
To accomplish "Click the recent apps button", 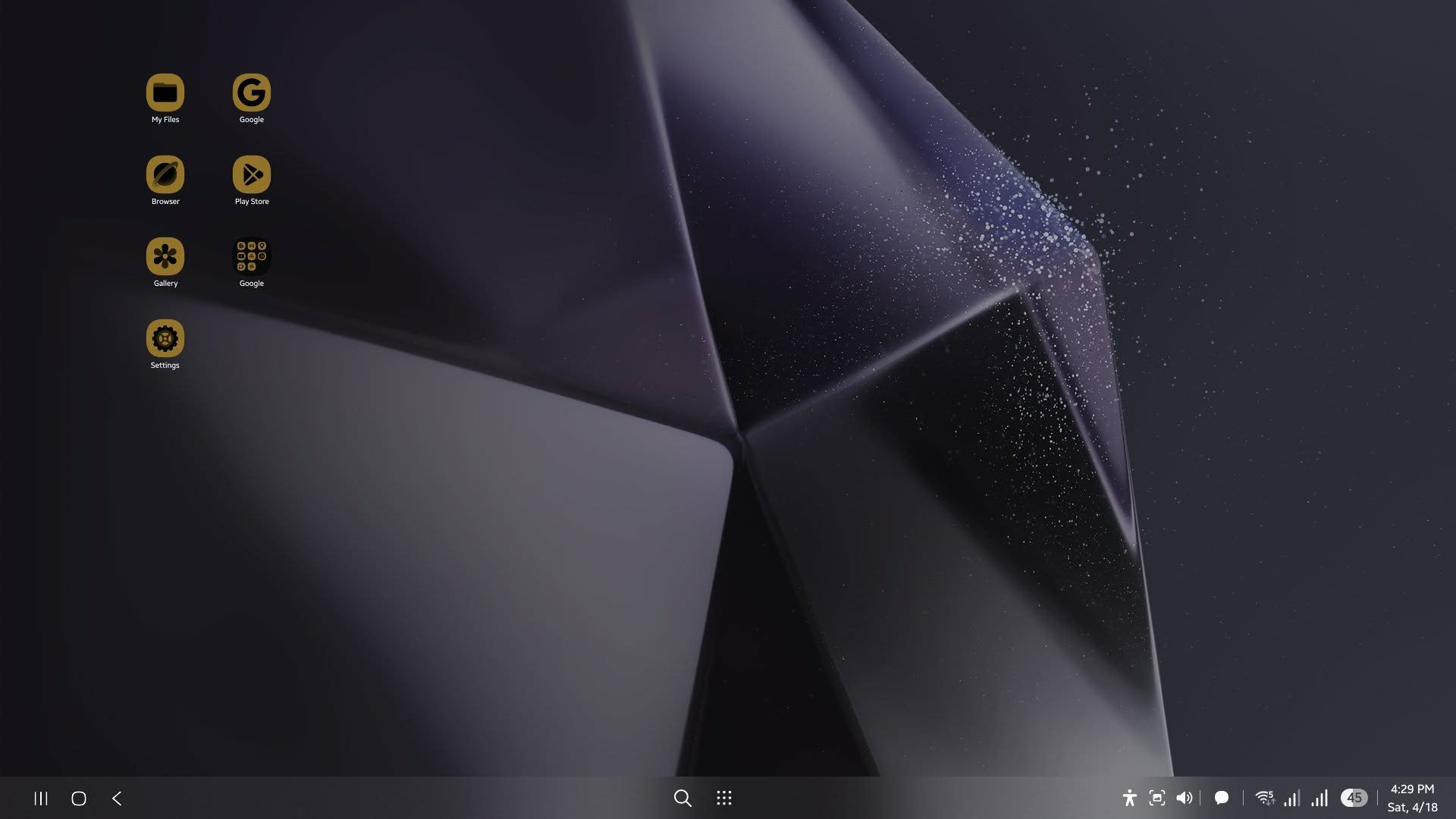I will point(41,798).
